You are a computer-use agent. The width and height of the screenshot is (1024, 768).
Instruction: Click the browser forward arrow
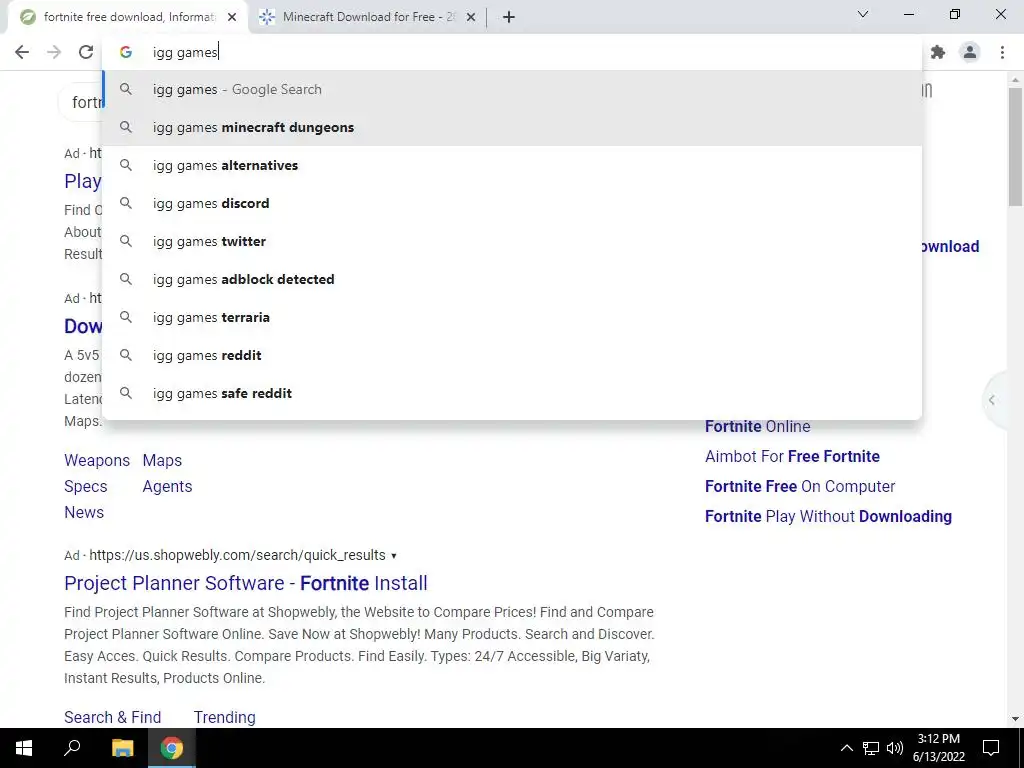54,52
